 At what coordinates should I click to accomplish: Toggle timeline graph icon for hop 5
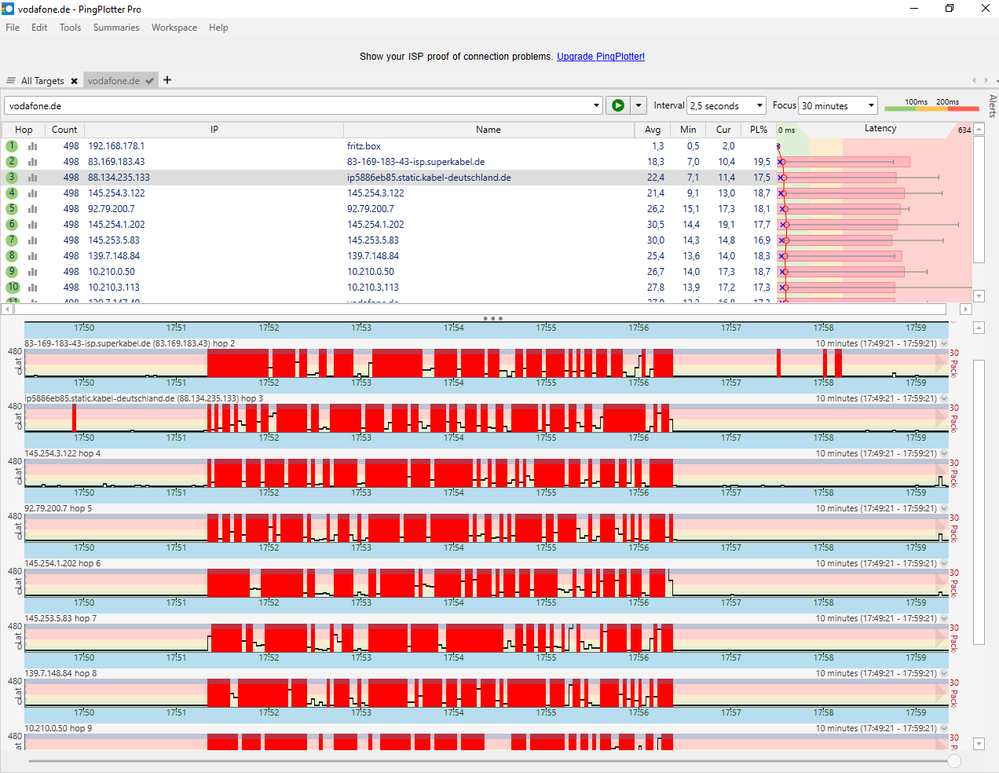[32, 209]
